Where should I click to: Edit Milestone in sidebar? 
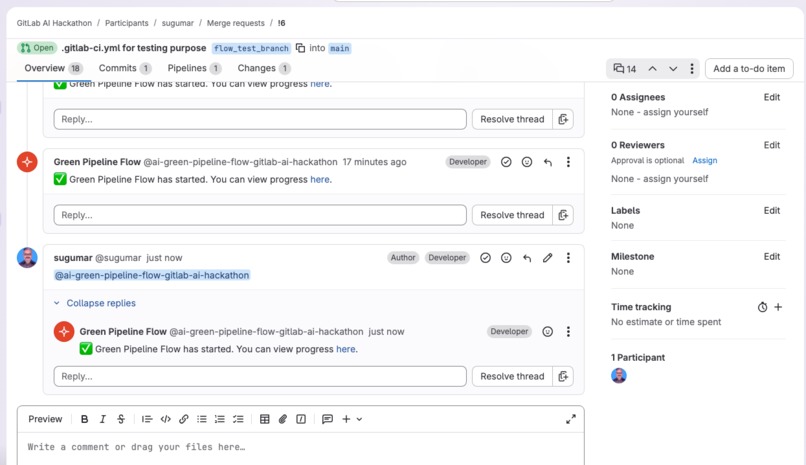[x=772, y=256]
